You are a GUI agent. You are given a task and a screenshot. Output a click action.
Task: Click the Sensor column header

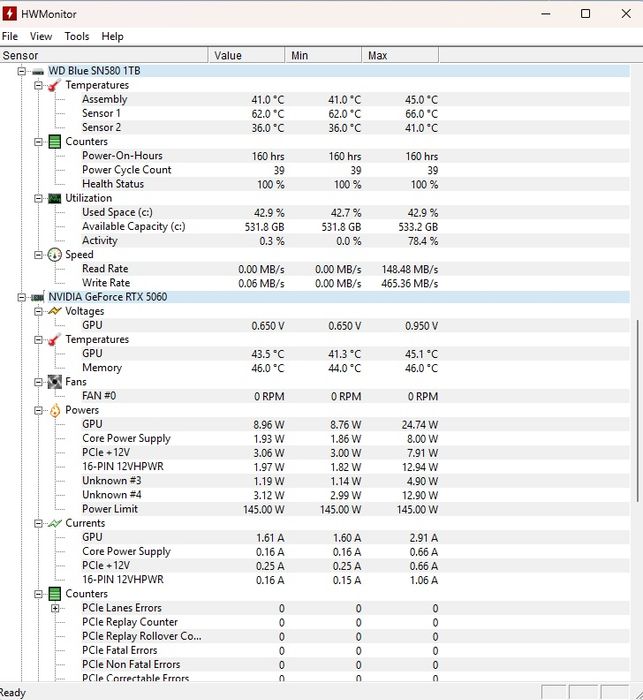tap(104, 55)
